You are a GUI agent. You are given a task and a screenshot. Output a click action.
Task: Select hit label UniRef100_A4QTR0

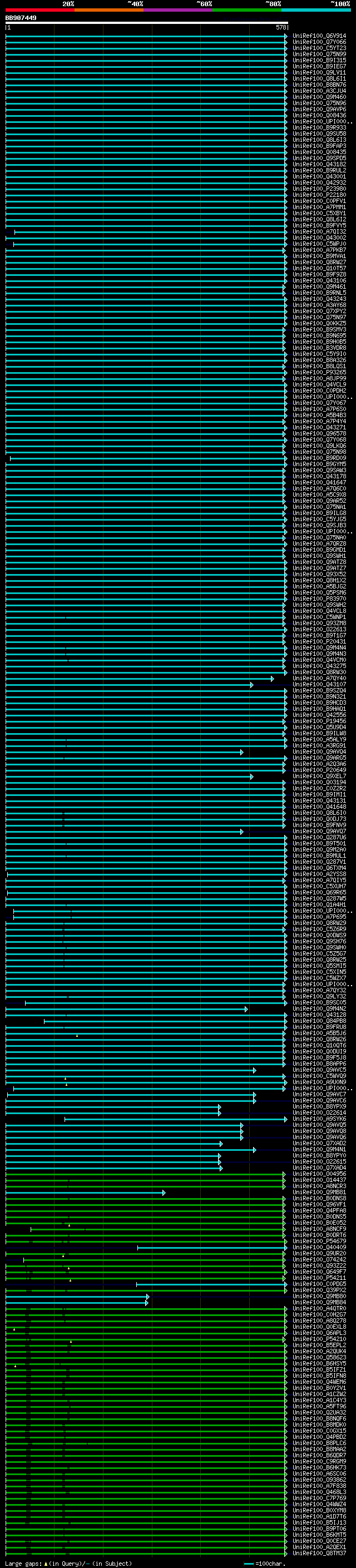point(319,1308)
